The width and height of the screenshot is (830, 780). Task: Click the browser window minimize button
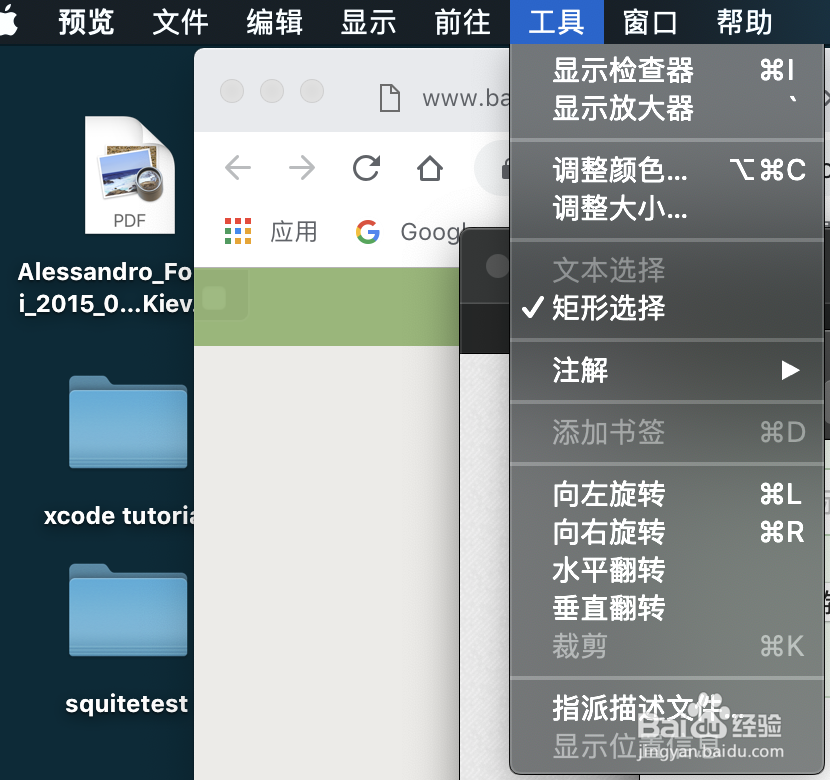tap(272, 91)
